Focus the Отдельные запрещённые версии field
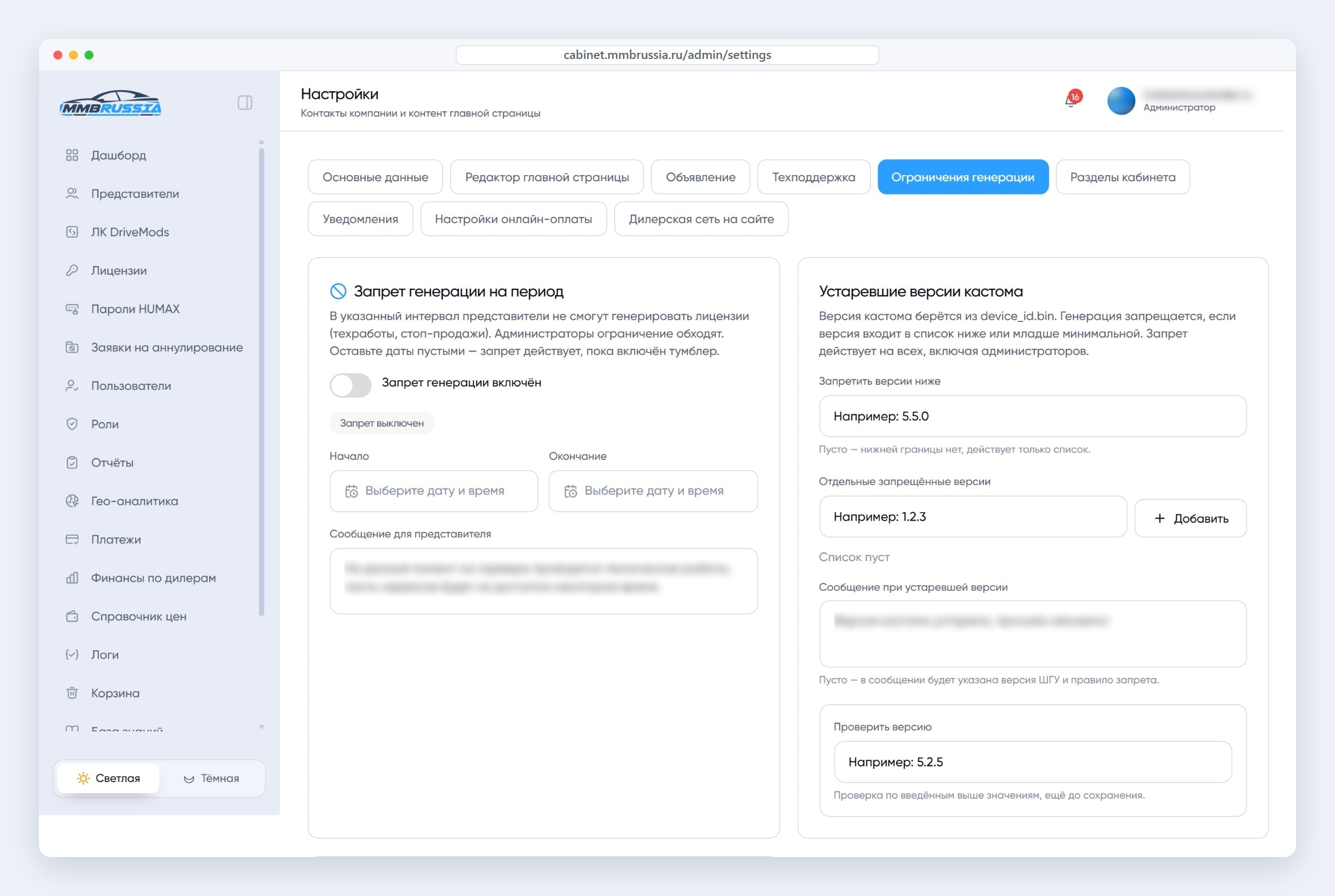This screenshot has height=896, width=1335. click(973, 517)
